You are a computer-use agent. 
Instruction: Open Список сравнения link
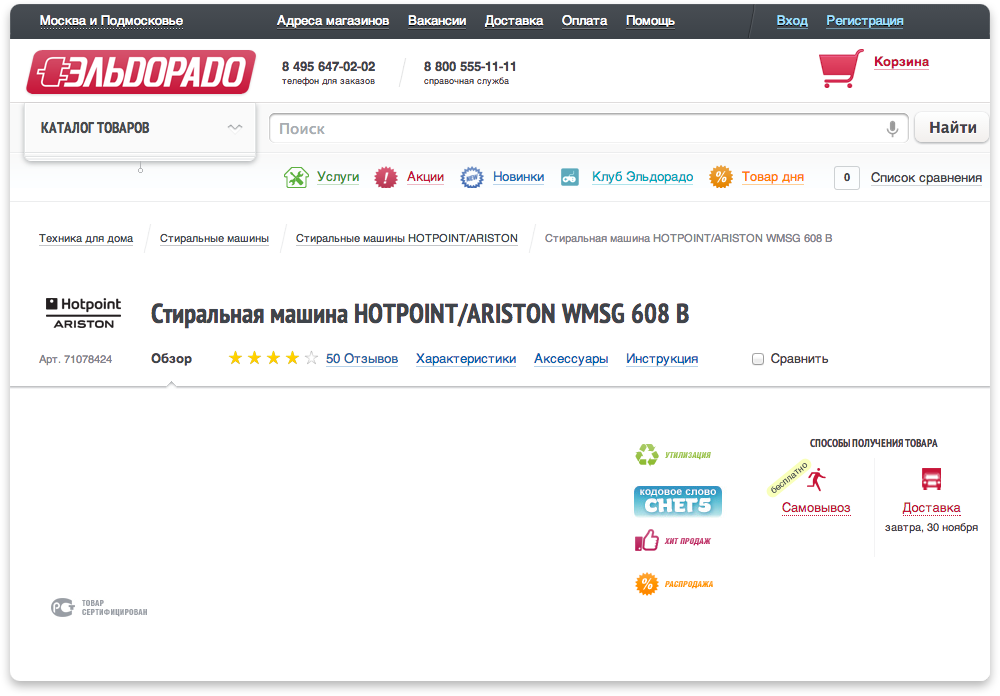(x=926, y=178)
